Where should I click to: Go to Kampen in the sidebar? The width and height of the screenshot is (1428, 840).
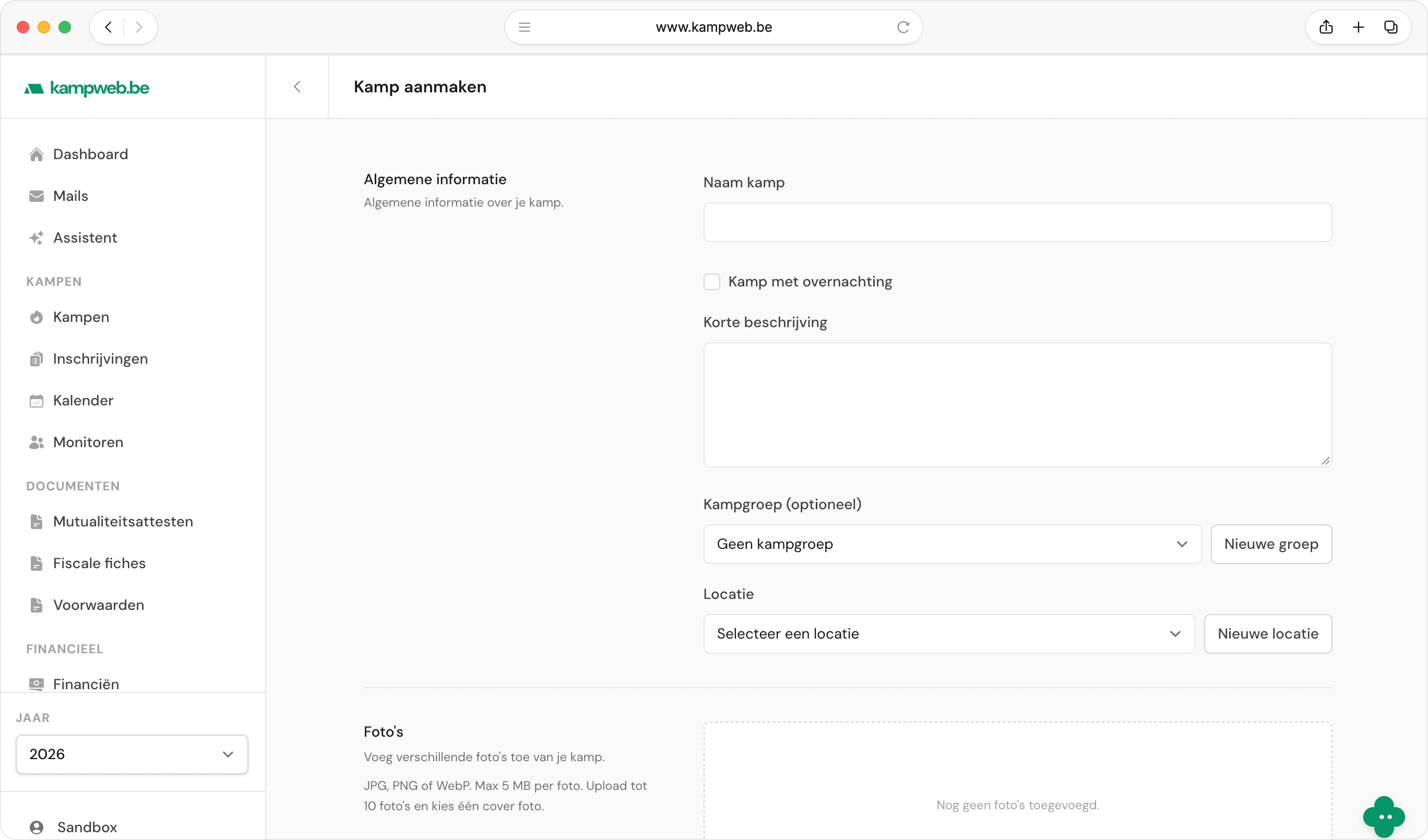coord(81,317)
